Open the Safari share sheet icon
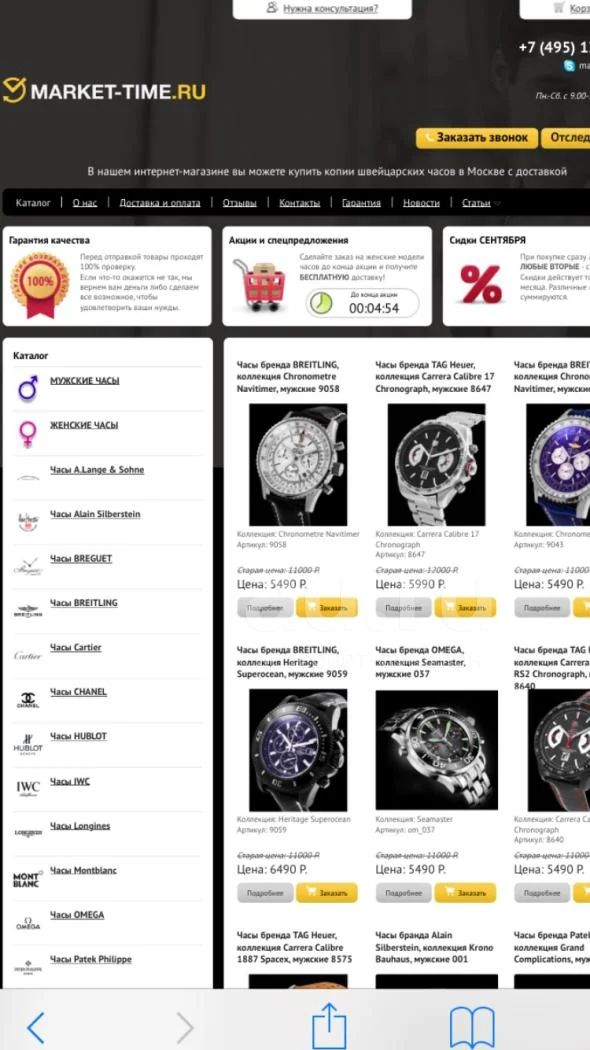590x1050 pixels. [x=329, y=1025]
